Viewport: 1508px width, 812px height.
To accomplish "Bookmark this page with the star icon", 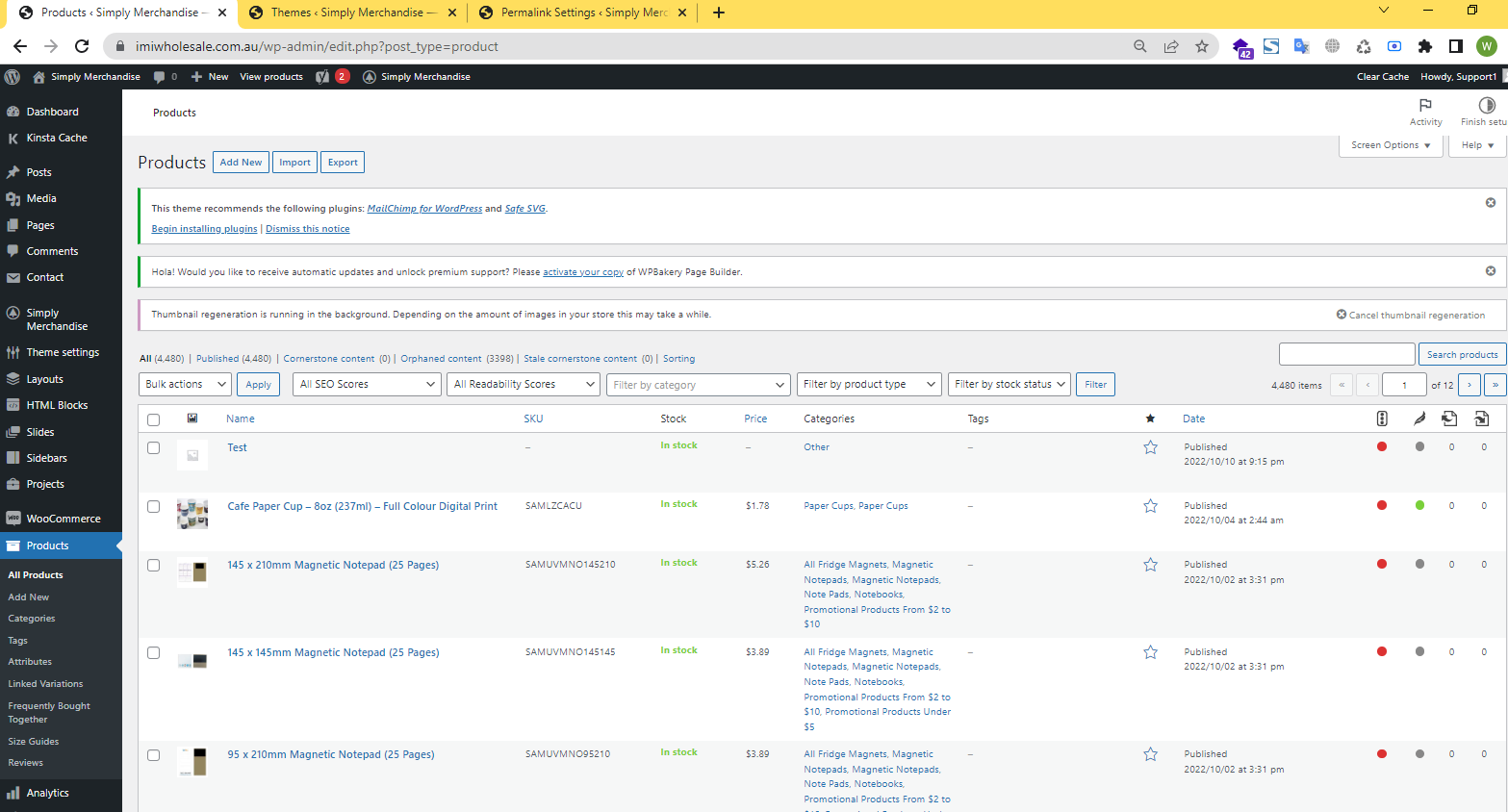I will [x=1202, y=46].
